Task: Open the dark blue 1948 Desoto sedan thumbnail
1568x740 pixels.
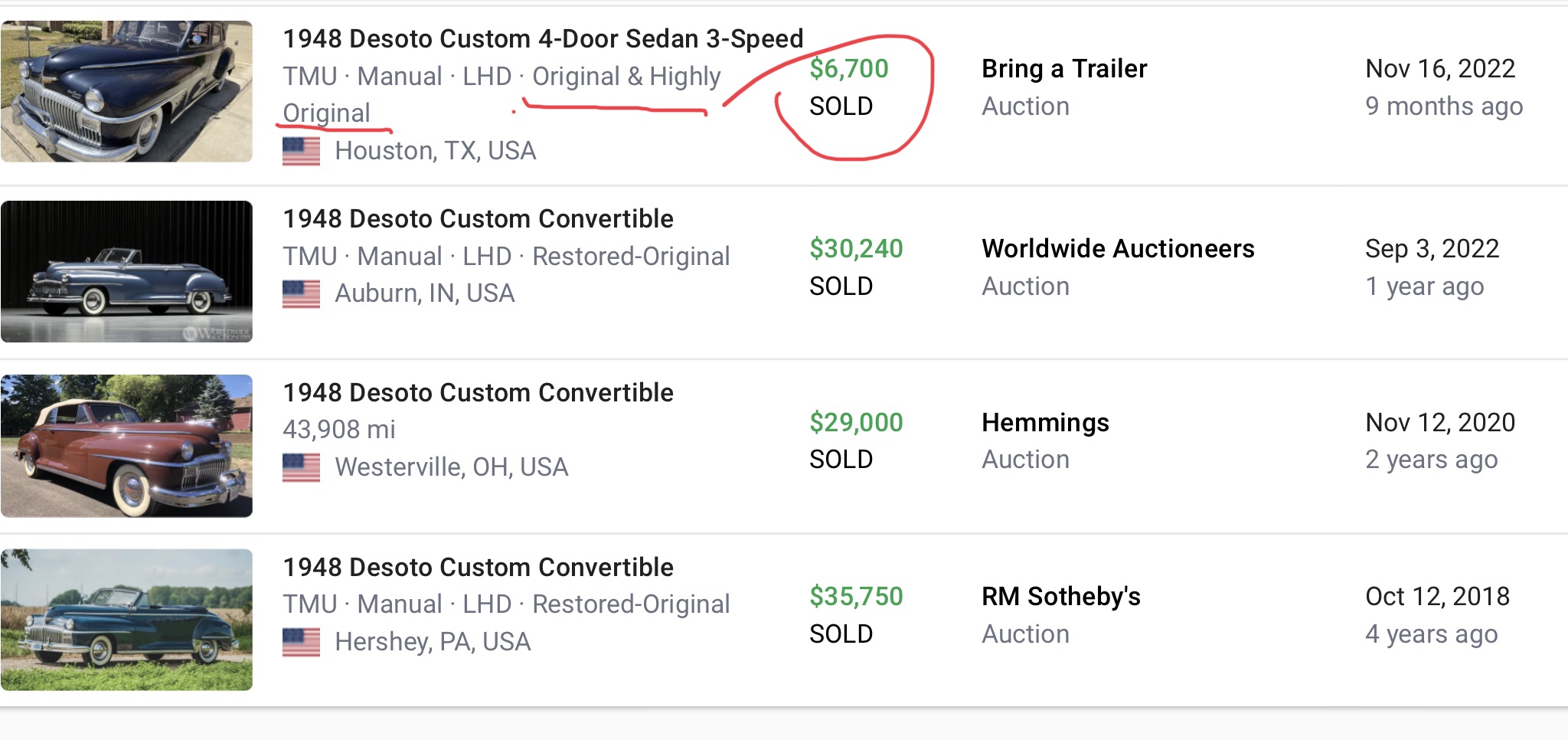Action: pos(126,91)
